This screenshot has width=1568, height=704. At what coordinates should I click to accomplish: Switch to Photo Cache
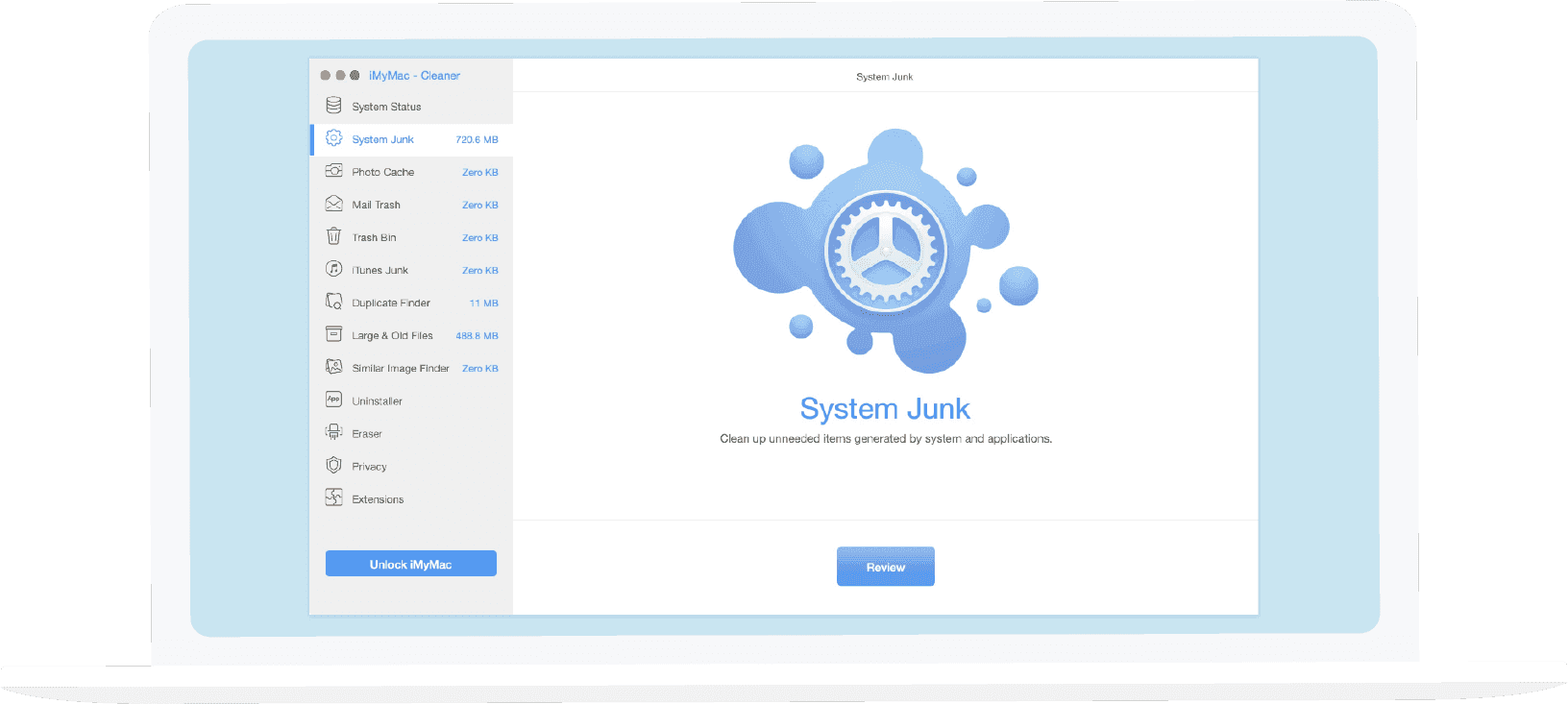pos(411,172)
